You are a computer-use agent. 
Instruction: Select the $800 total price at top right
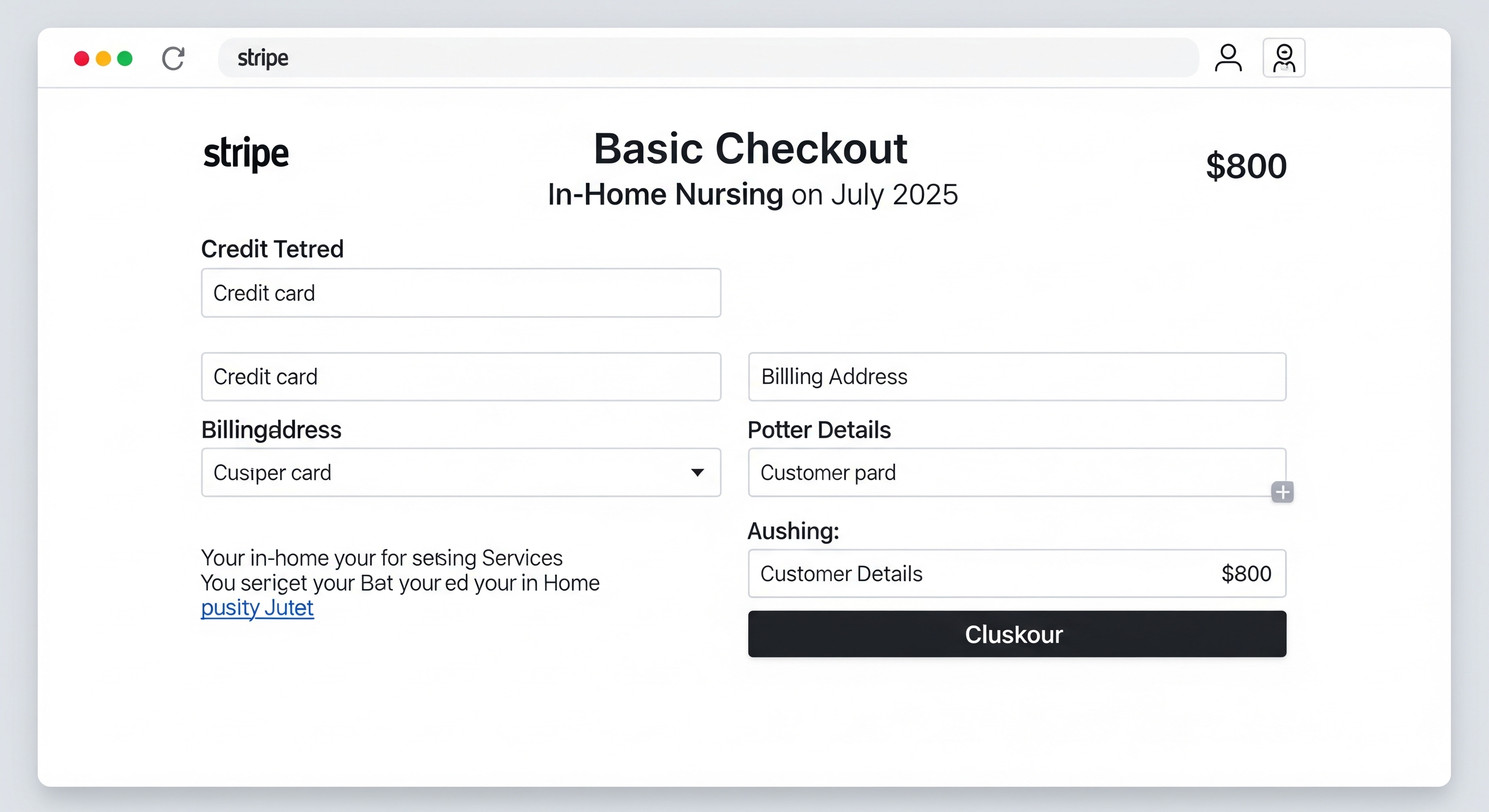click(x=1246, y=165)
